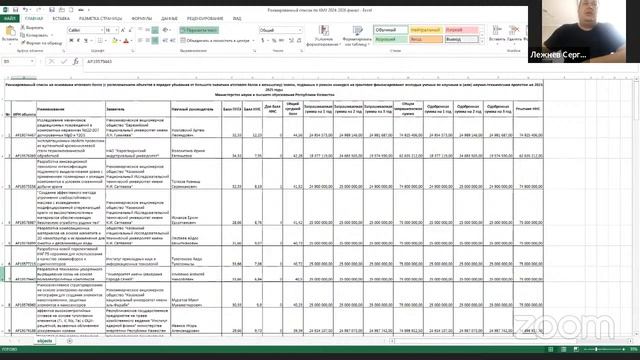Switch to the ВСТАВКА tab

[x=61, y=18]
